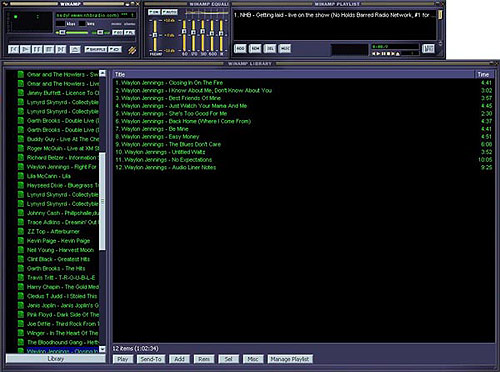This screenshot has width=500, height=372.
Task: Open the SEL menu in Winamp Playlist window
Action: (x=270, y=49)
